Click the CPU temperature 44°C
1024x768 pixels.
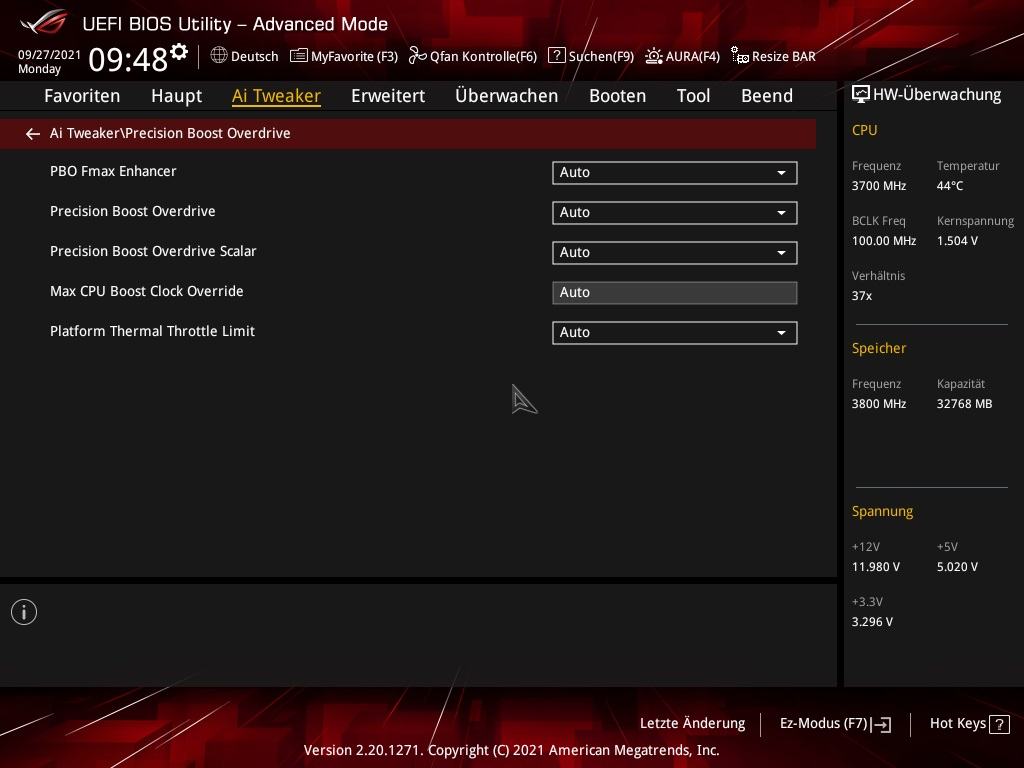pyautogui.click(x=950, y=186)
